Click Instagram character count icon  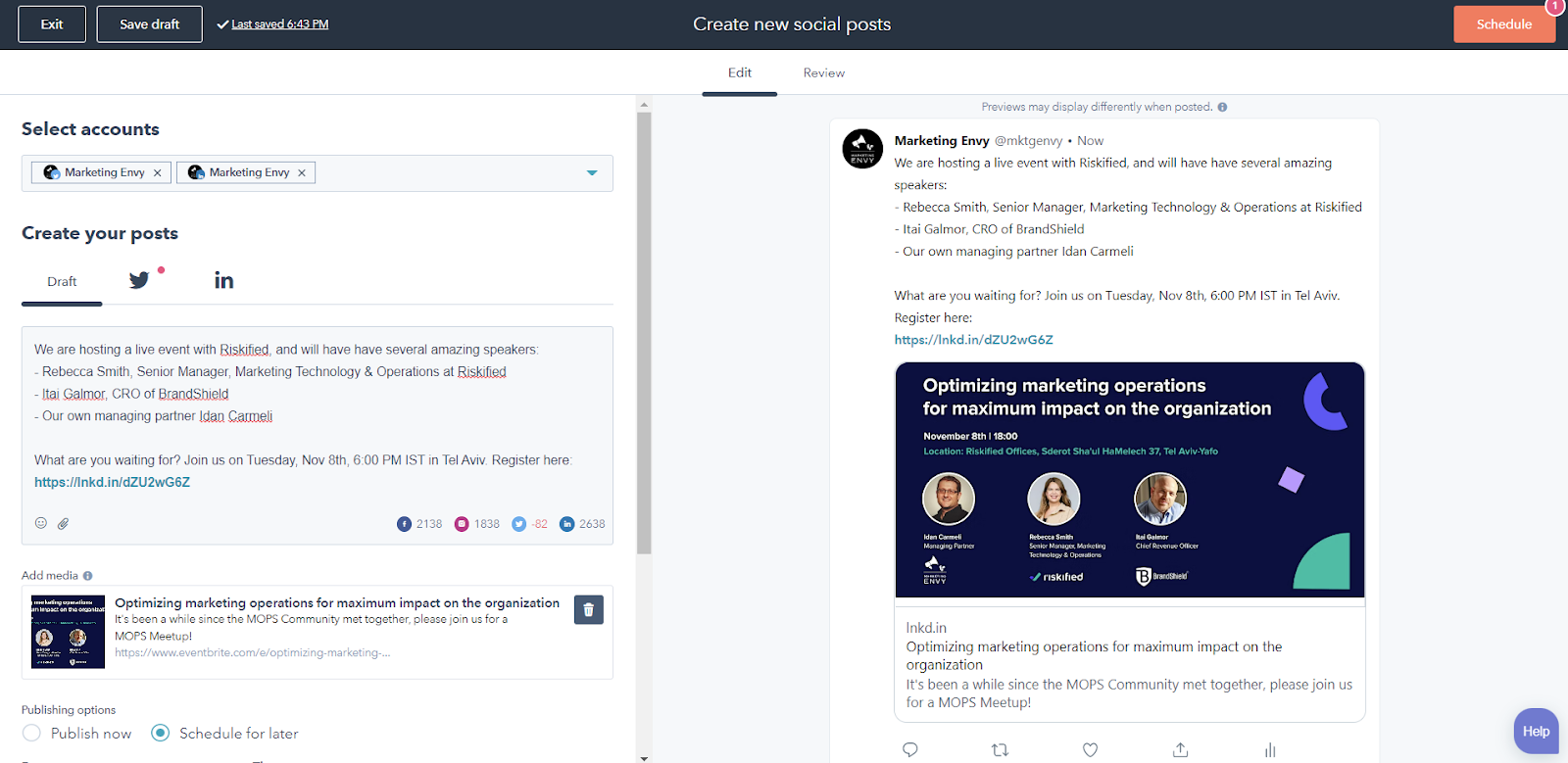tap(462, 524)
